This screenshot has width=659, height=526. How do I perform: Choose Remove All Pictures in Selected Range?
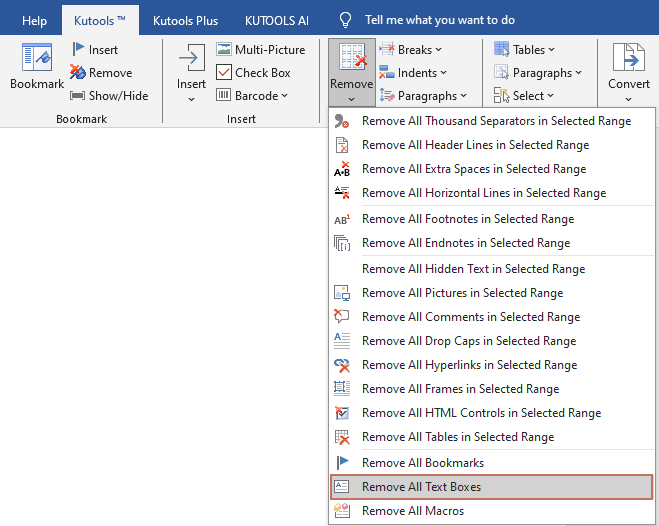491,293
